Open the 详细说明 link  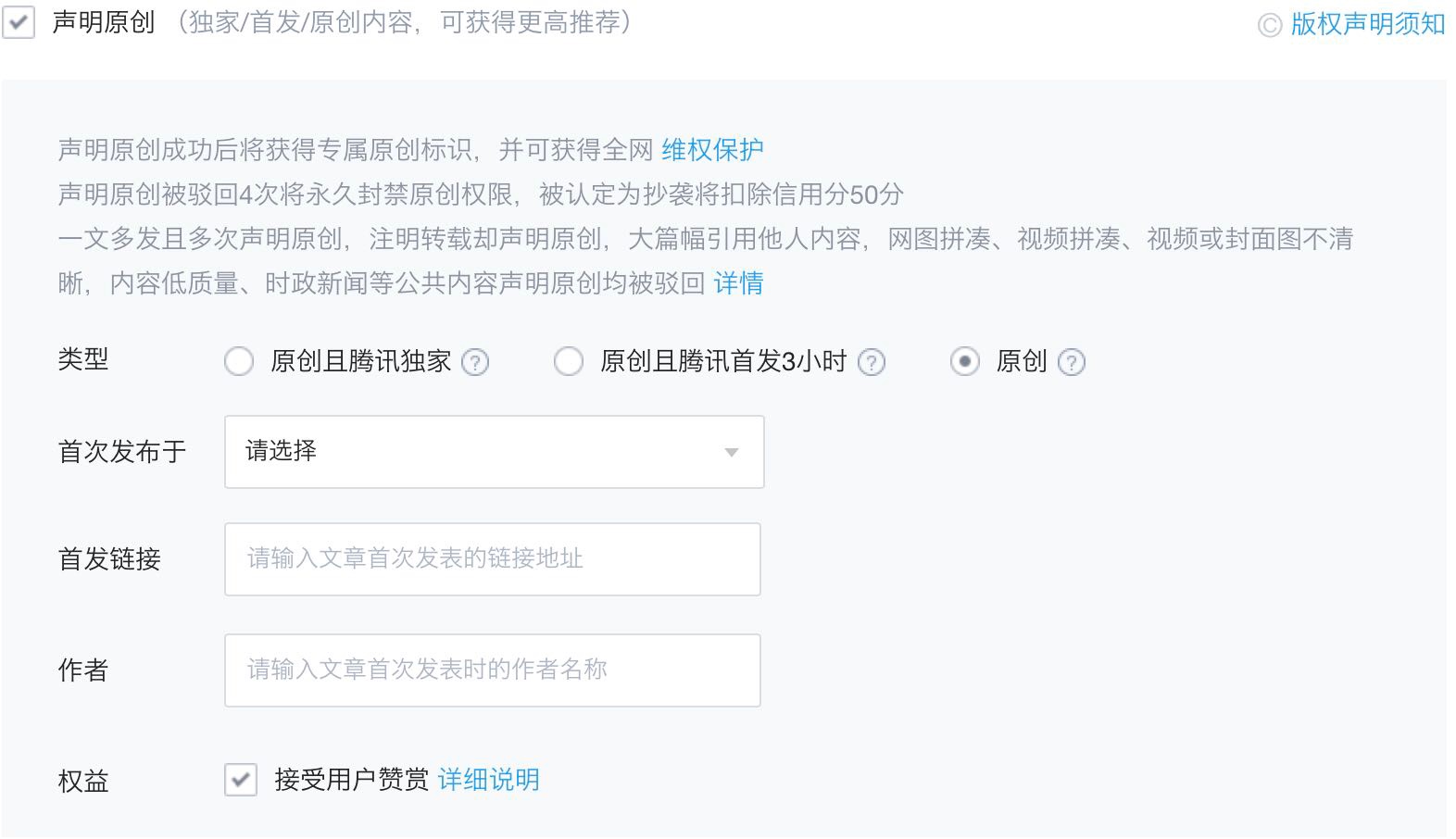488,780
